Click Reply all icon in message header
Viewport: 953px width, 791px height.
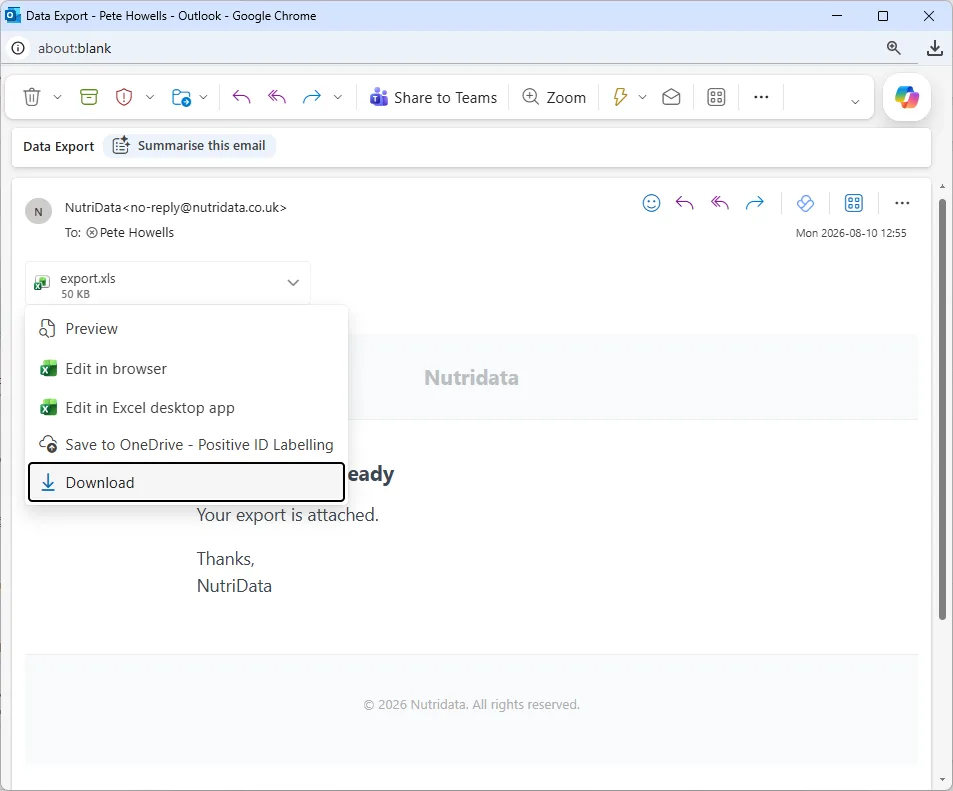point(720,203)
